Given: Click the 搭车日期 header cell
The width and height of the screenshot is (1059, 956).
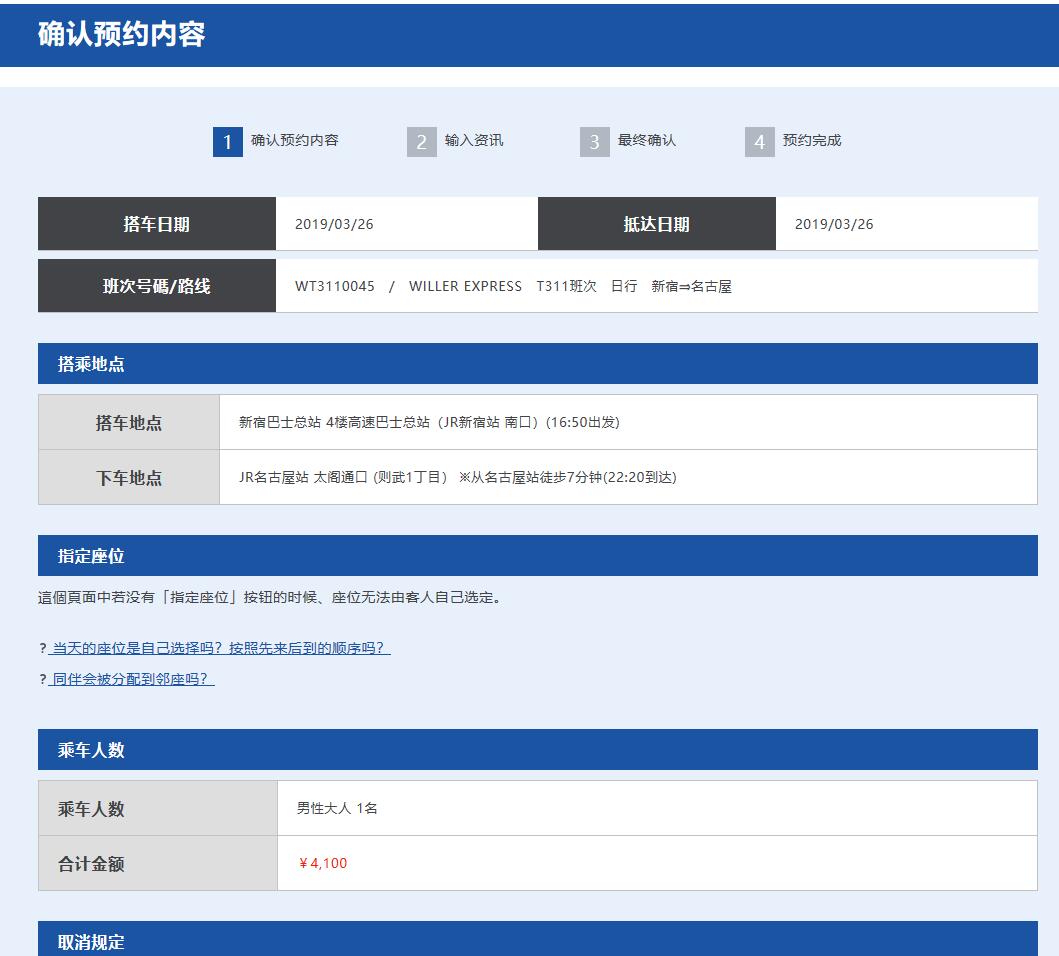Looking at the screenshot, I should click(156, 222).
